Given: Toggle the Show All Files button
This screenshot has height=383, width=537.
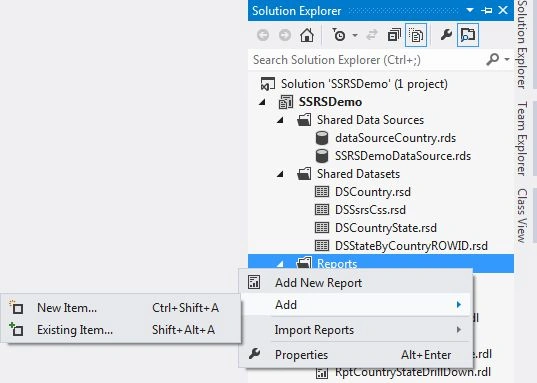Looking at the screenshot, I should click(x=416, y=35).
